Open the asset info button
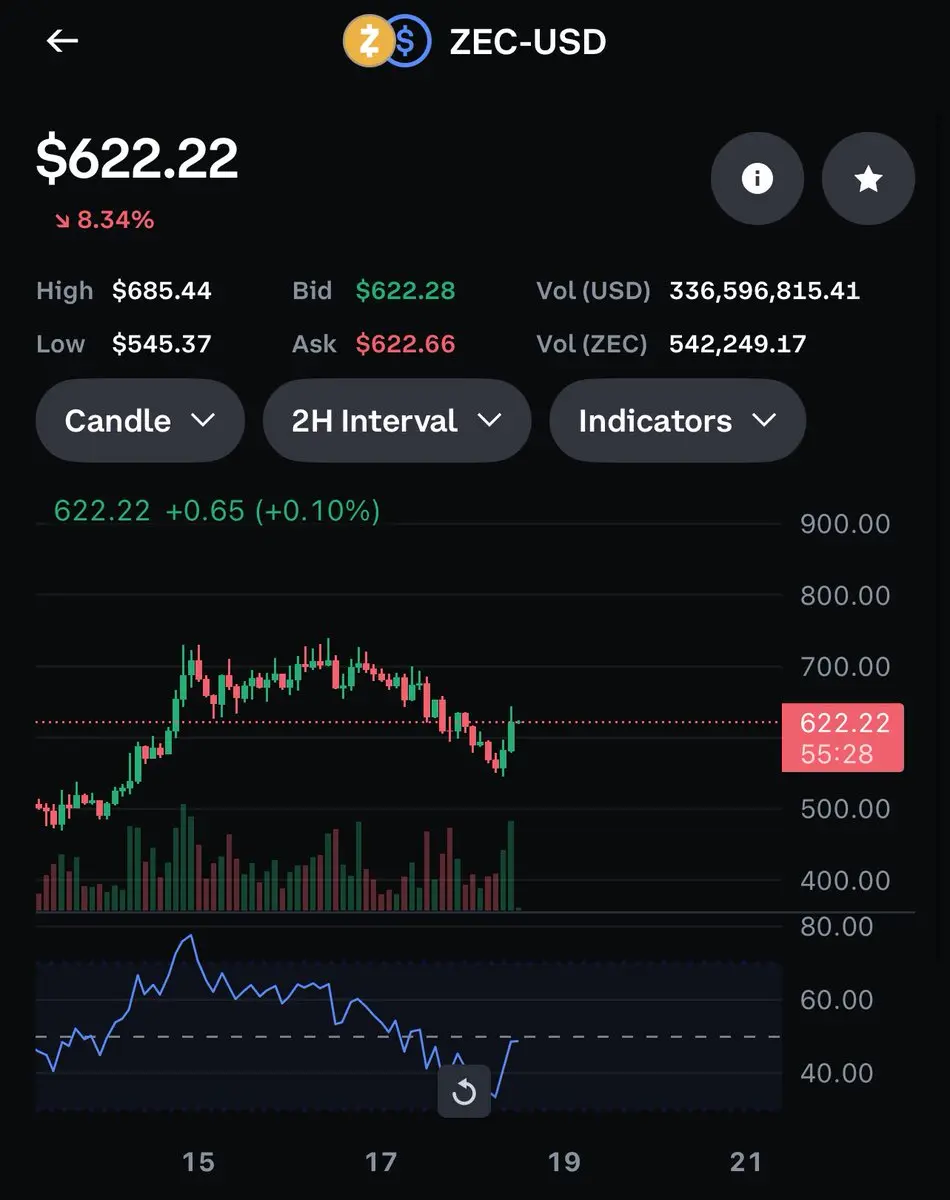The image size is (950, 1200). 757,179
